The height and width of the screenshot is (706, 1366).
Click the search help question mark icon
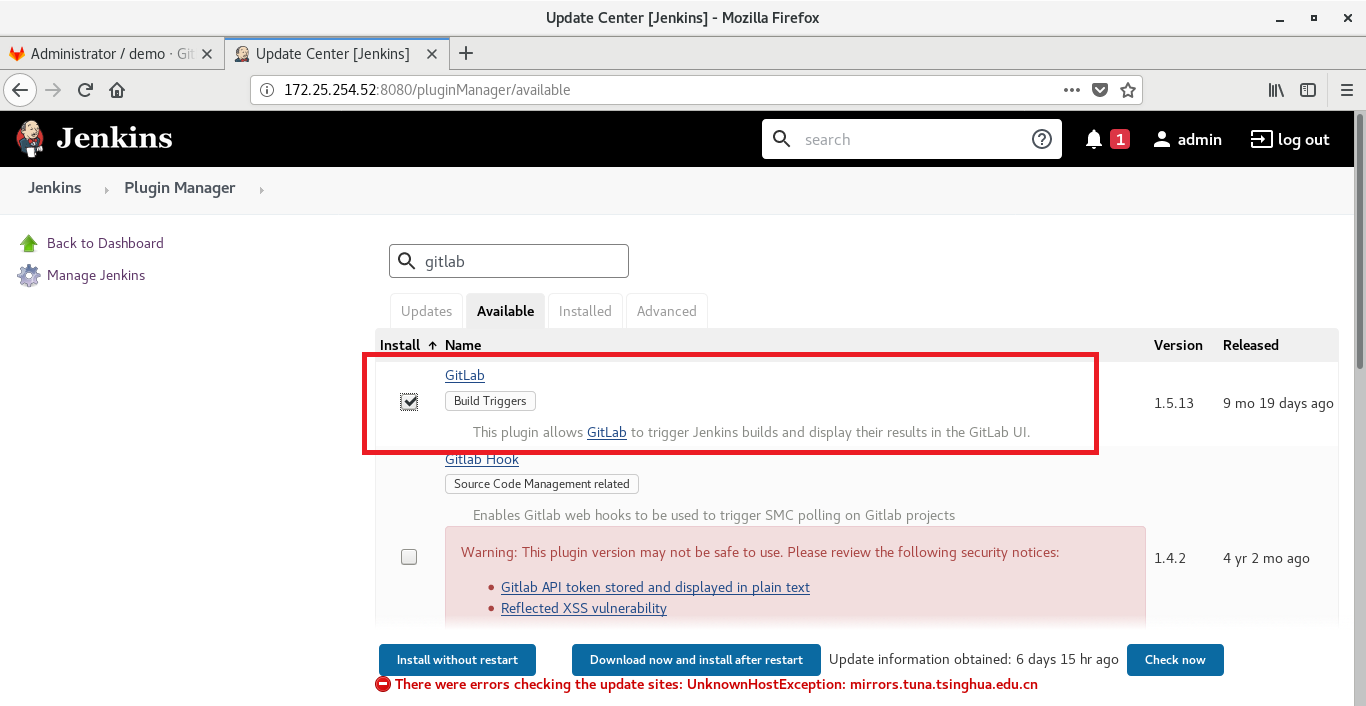click(1042, 139)
